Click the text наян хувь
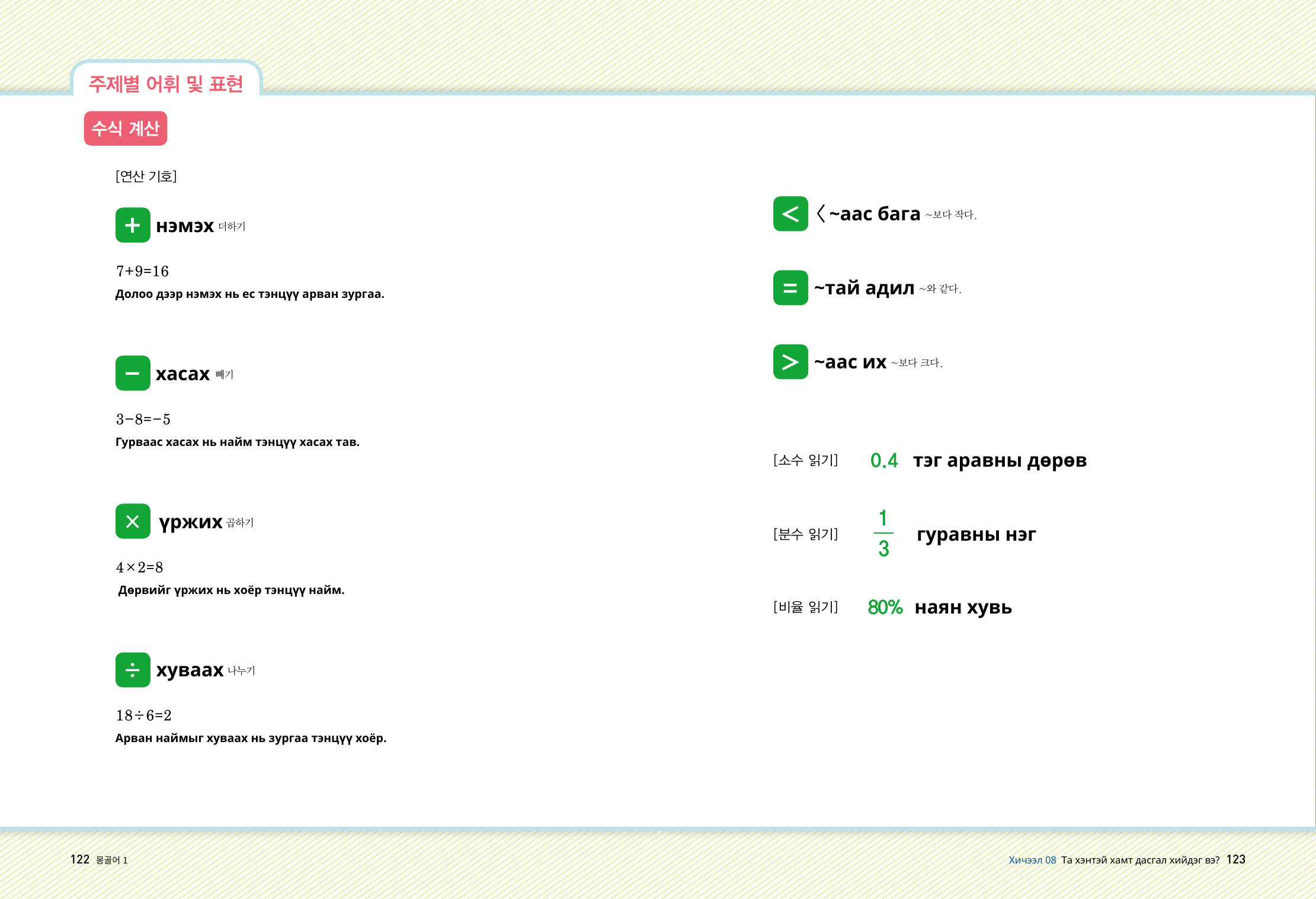 pos(963,607)
